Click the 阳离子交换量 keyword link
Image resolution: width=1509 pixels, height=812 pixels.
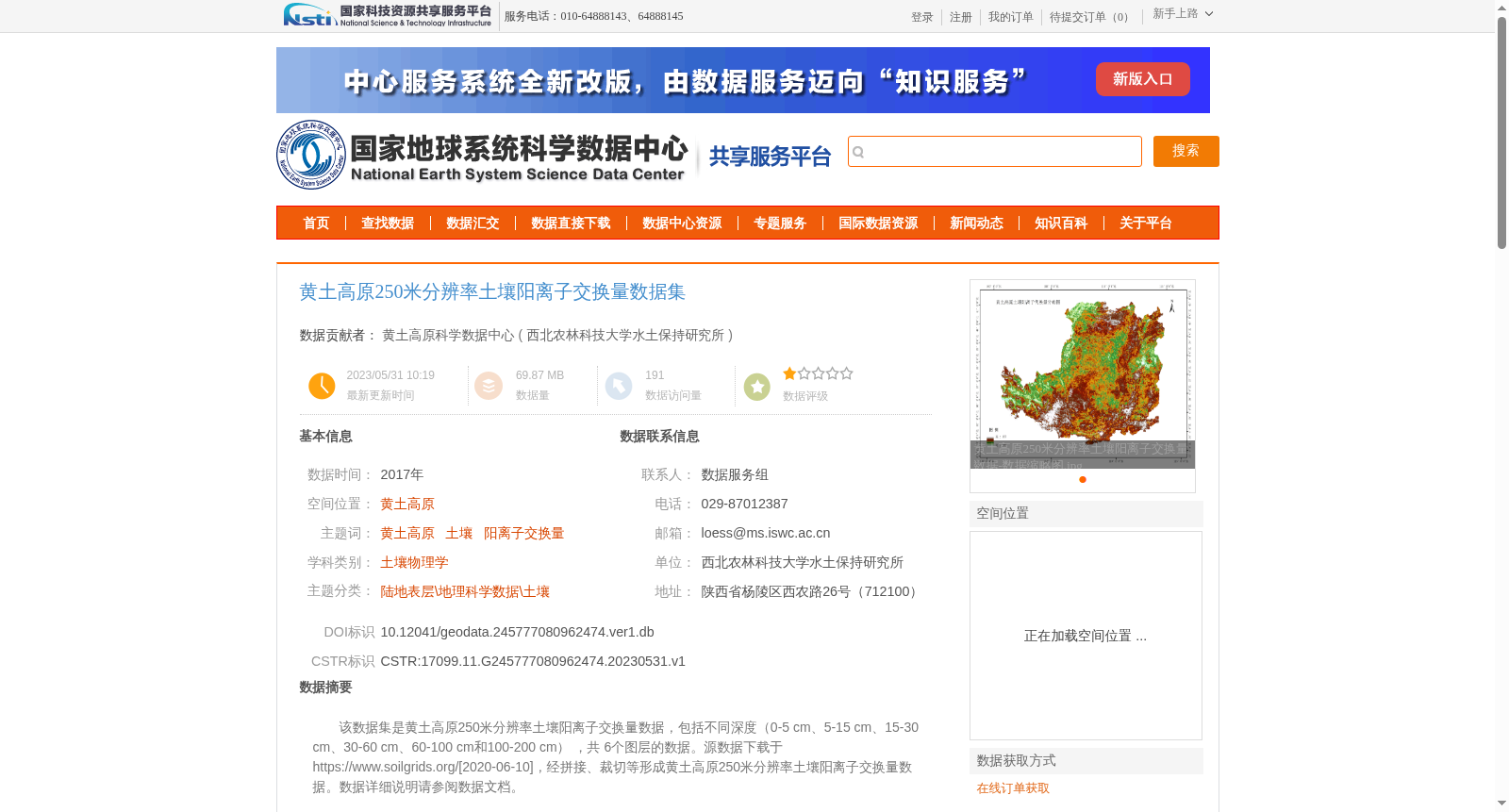coord(523,534)
